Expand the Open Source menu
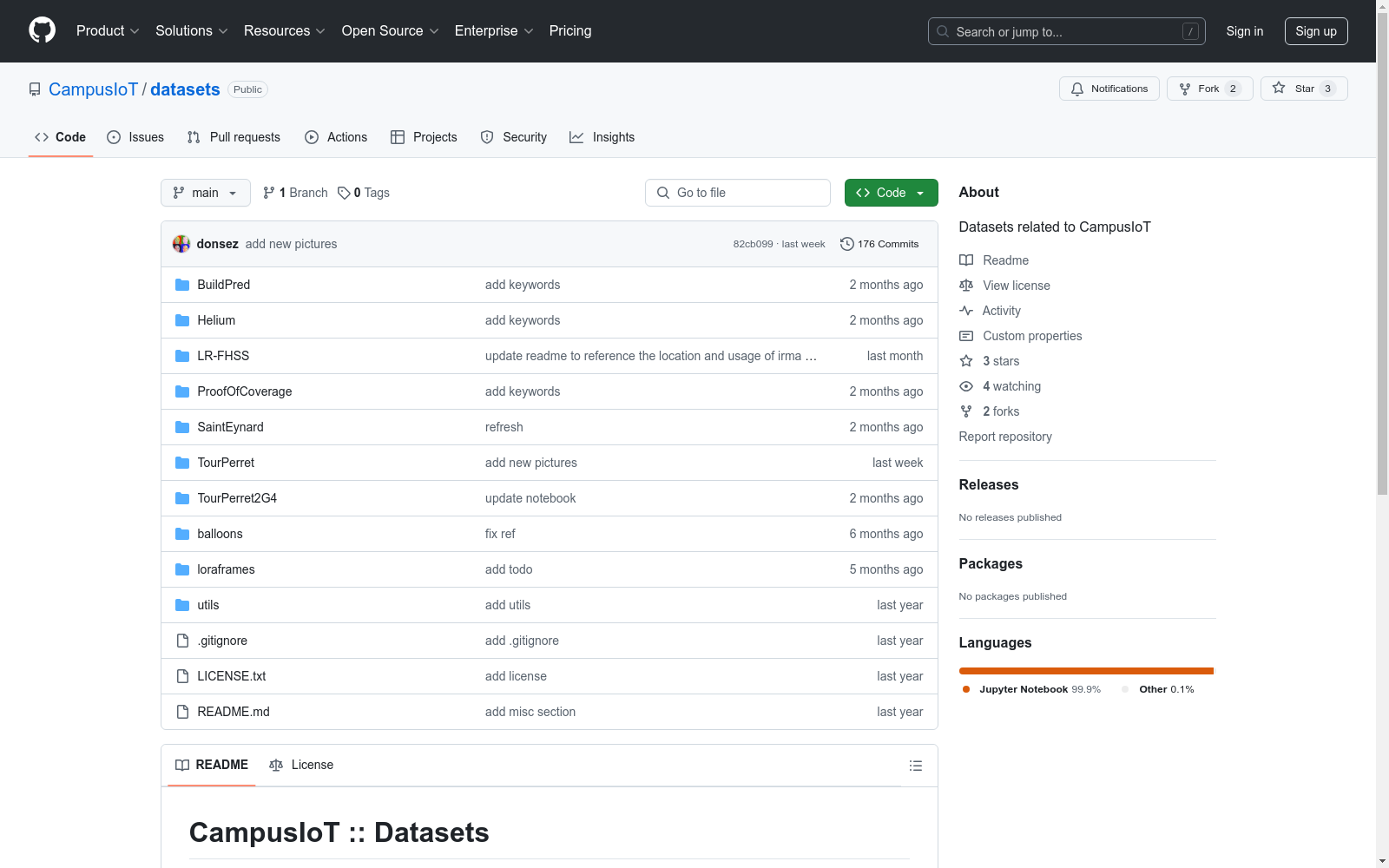Image resolution: width=1389 pixels, height=868 pixels. coord(391,30)
